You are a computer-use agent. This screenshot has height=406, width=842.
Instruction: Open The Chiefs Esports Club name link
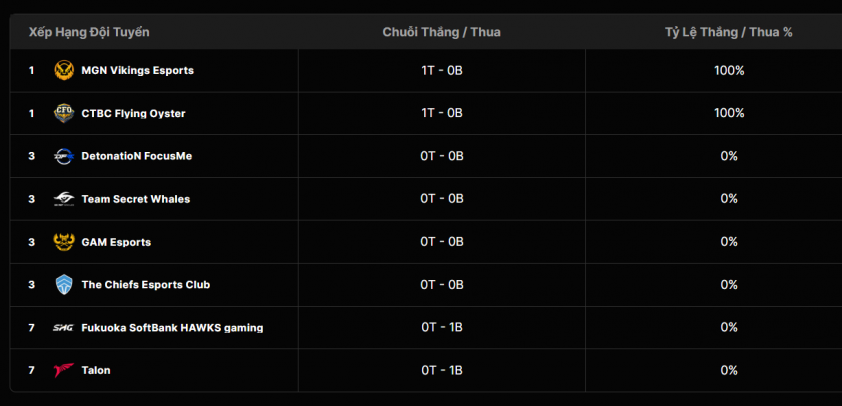point(145,285)
